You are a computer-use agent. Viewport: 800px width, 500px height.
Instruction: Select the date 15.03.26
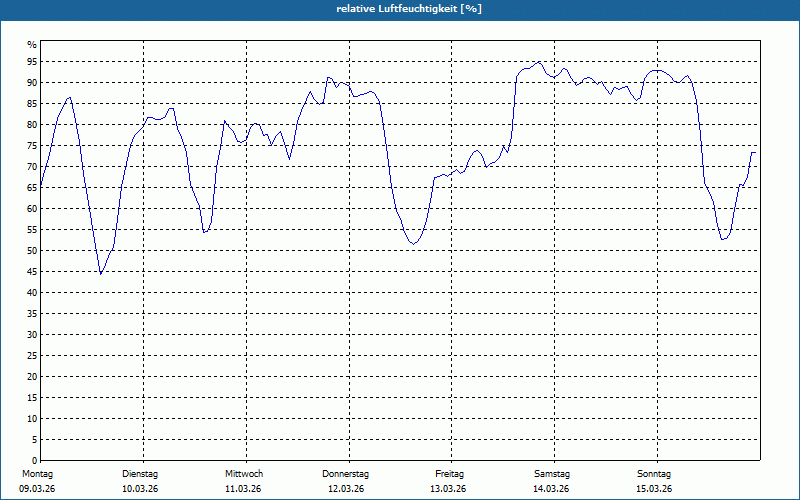click(654, 489)
